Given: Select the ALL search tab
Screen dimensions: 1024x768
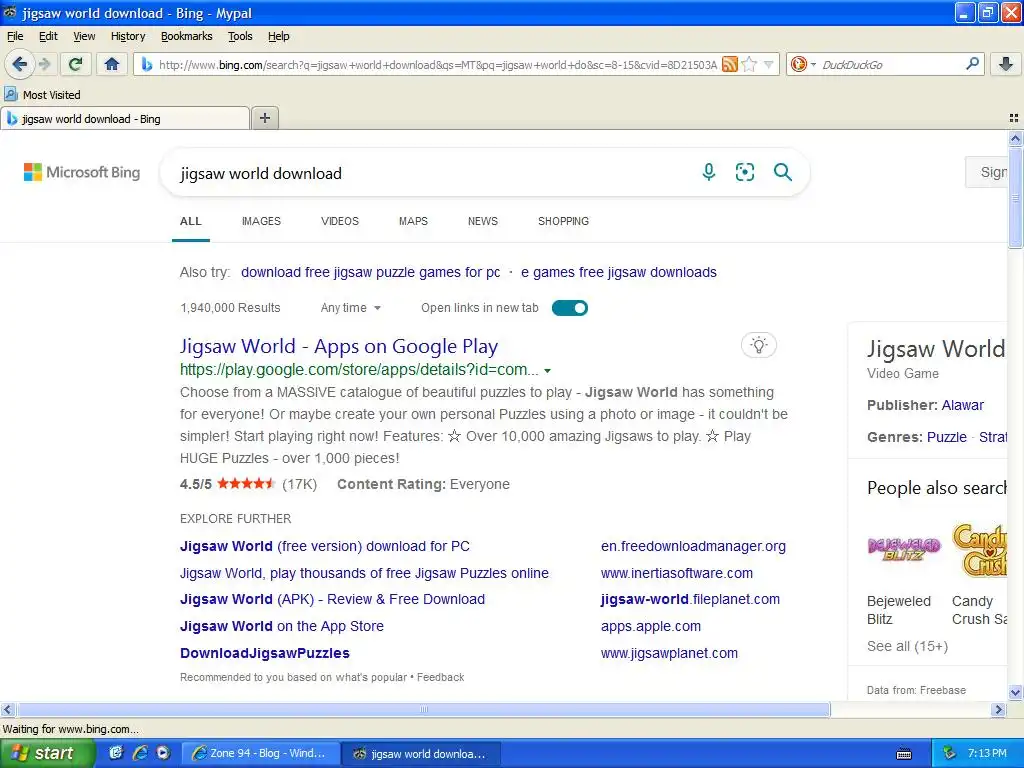Looking at the screenshot, I should click(x=191, y=221).
